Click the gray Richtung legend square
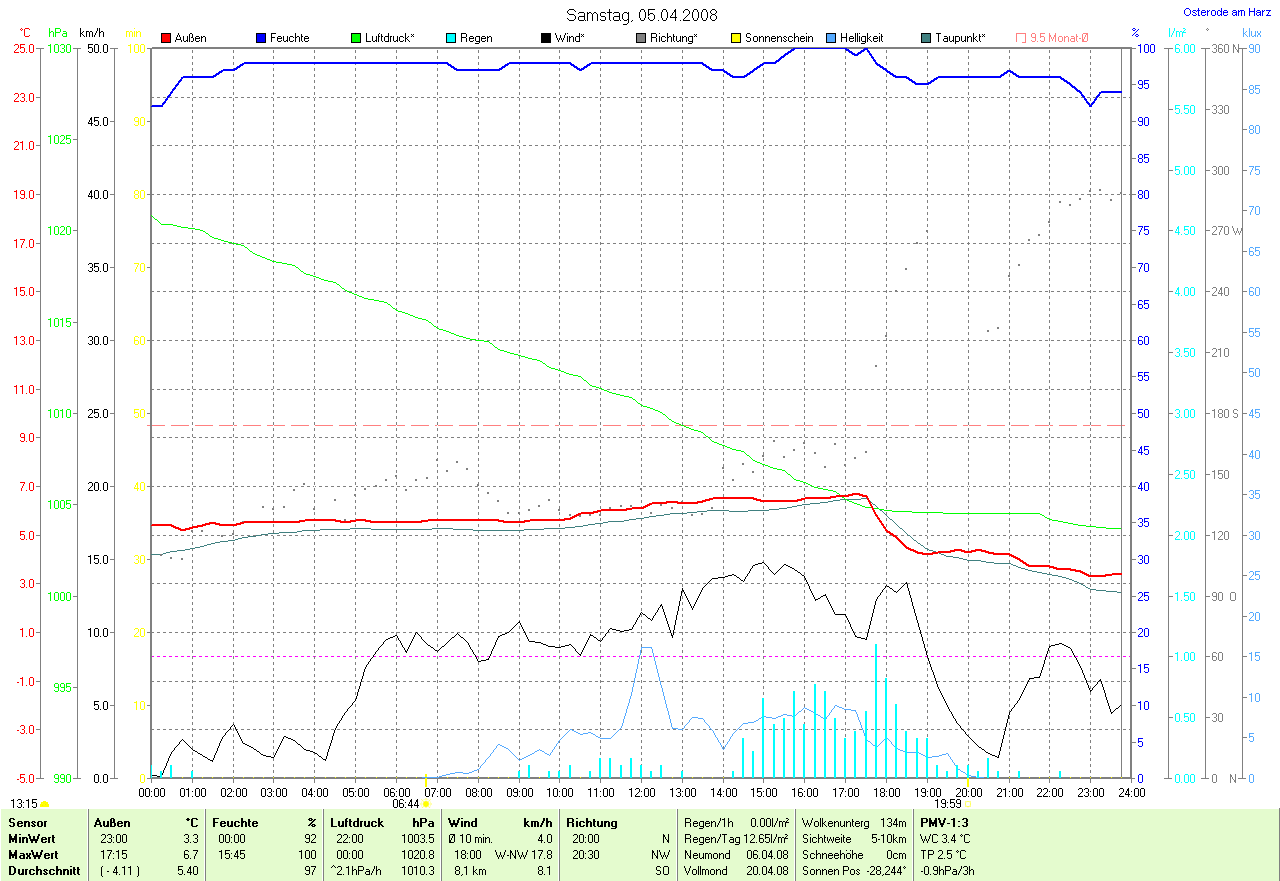This screenshot has height=881, width=1280. pyautogui.click(x=641, y=38)
